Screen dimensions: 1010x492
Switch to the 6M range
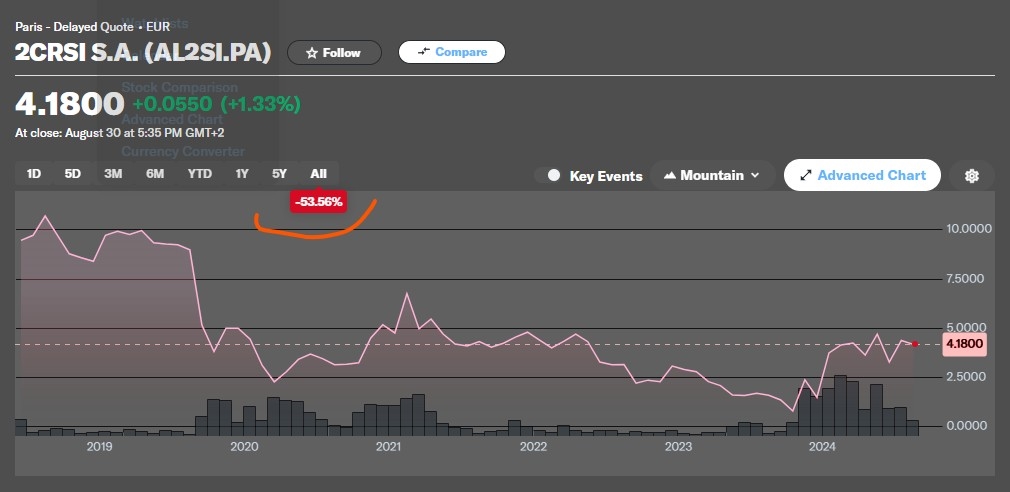coord(155,174)
